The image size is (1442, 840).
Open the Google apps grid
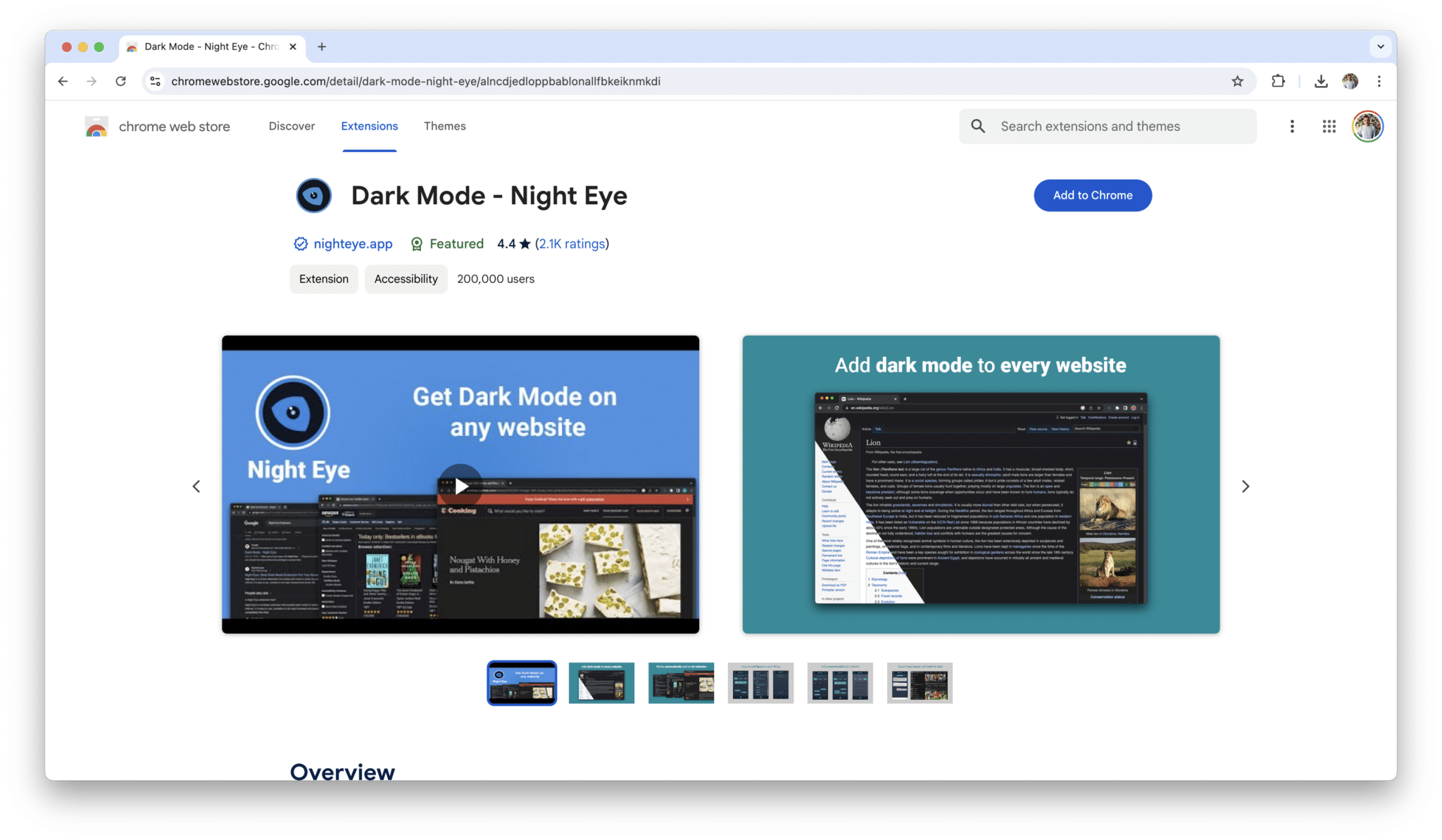[1329, 126]
